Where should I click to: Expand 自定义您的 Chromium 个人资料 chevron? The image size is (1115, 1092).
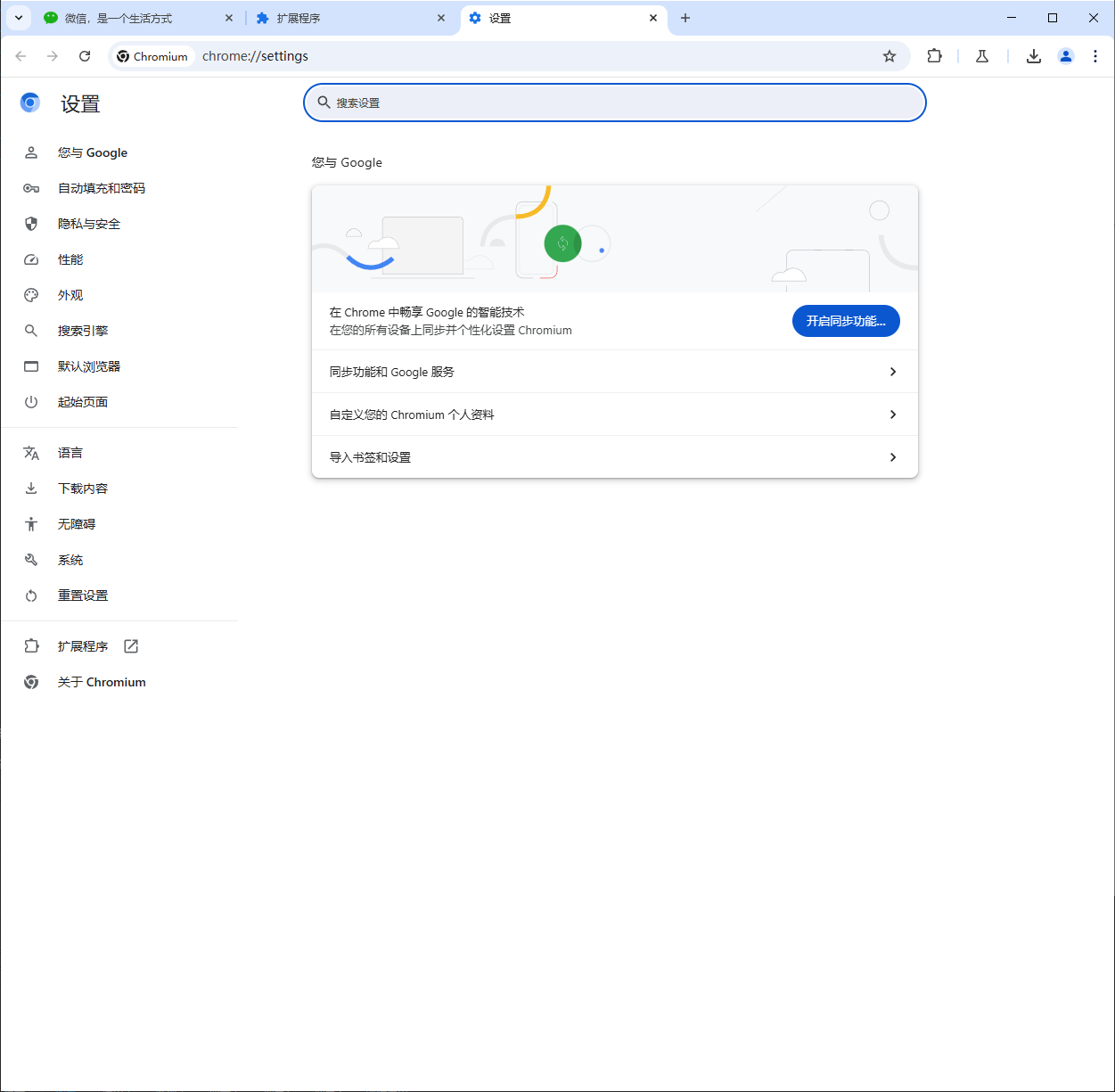click(x=893, y=415)
